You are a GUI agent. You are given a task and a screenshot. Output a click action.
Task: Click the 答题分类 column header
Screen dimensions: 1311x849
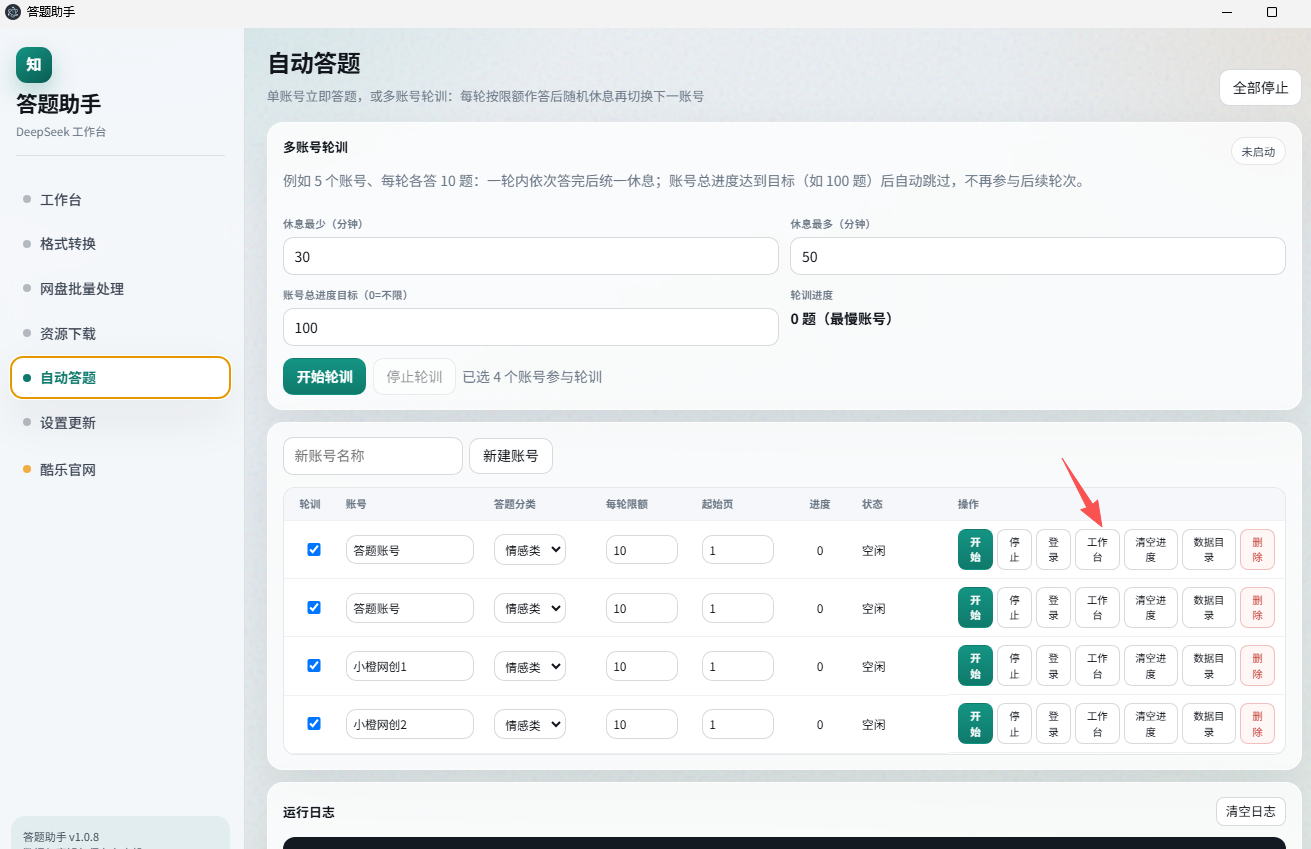point(515,504)
